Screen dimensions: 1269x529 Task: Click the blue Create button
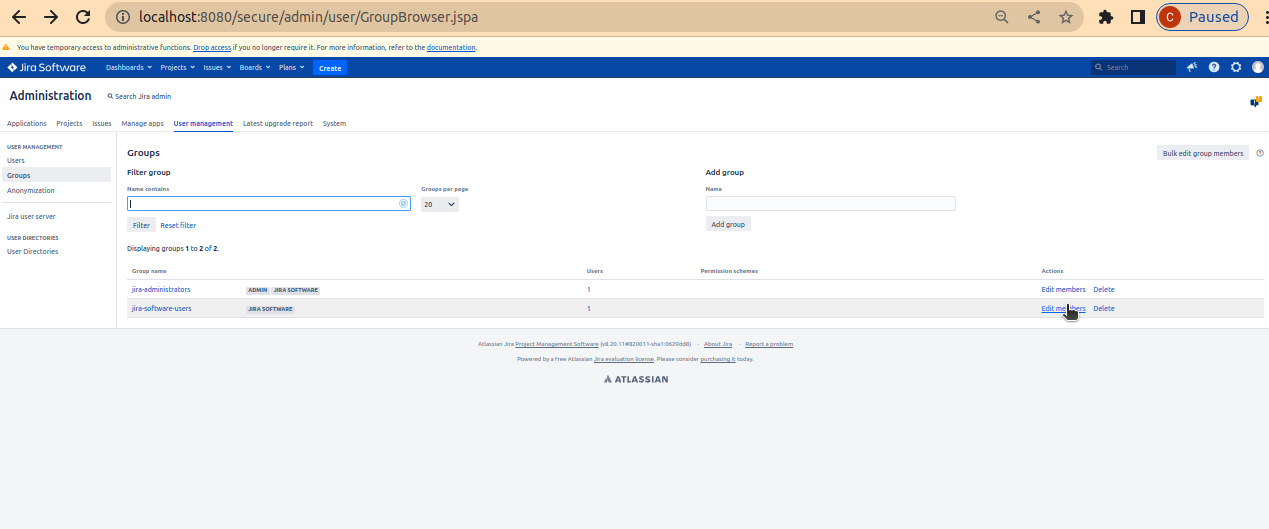[330, 68]
